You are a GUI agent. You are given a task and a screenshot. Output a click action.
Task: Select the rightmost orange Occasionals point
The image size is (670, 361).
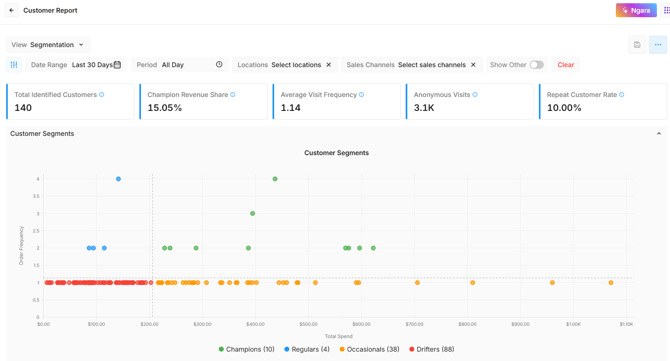pyautogui.click(x=611, y=283)
